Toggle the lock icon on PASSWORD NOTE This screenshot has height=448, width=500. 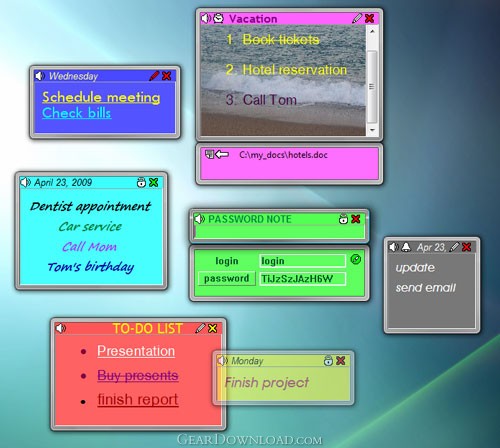click(x=343, y=219)
